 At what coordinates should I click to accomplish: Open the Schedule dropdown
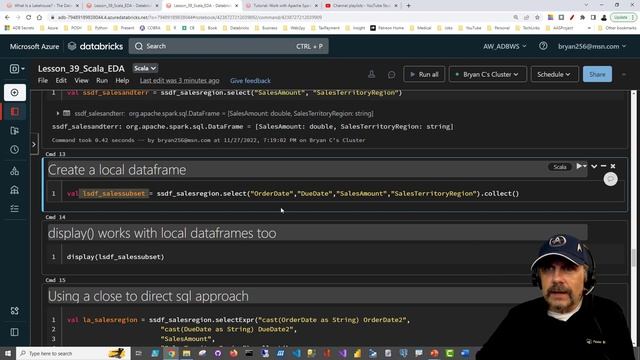pos(554,74)
